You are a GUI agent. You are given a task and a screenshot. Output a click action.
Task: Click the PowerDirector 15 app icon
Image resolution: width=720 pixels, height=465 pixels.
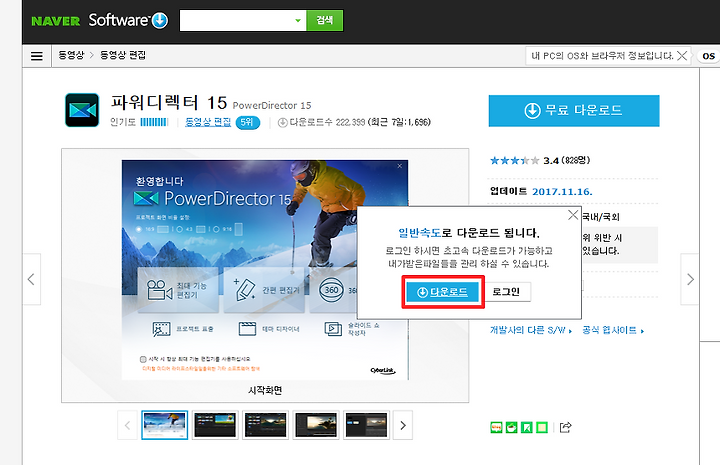tap(82, 110)
